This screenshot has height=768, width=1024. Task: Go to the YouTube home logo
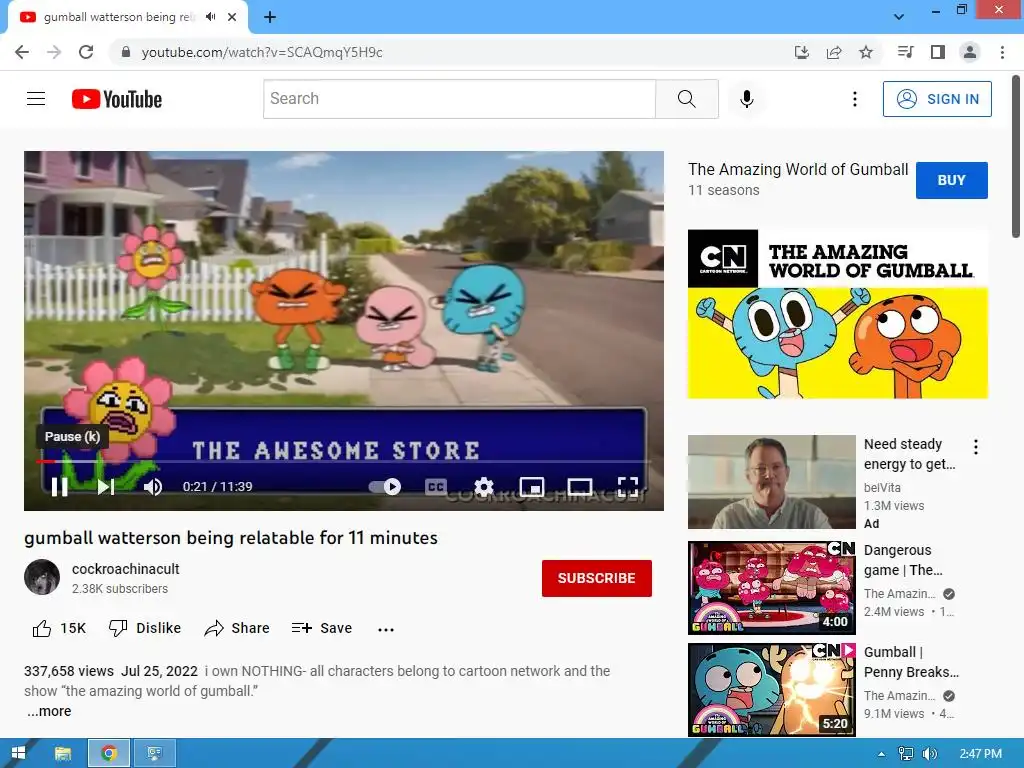pyautogui.click(x=117, y=99)
